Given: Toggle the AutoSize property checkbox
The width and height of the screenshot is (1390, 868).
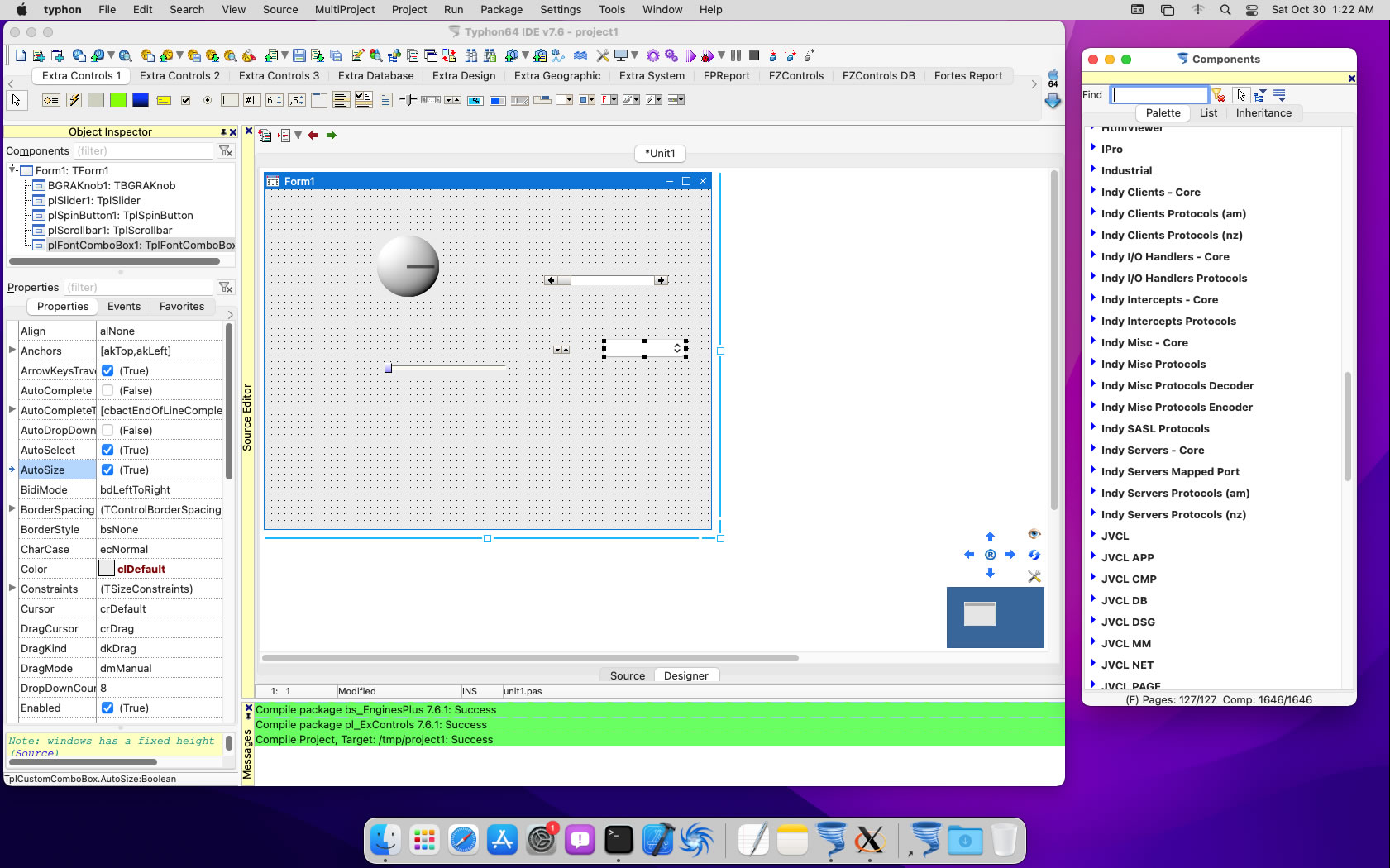Looking at the screenshot, I should (107, 470).
